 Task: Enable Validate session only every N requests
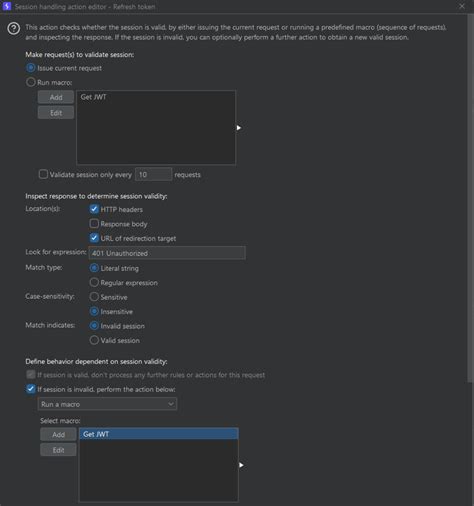pyautogui.click(x=43, y=174)
